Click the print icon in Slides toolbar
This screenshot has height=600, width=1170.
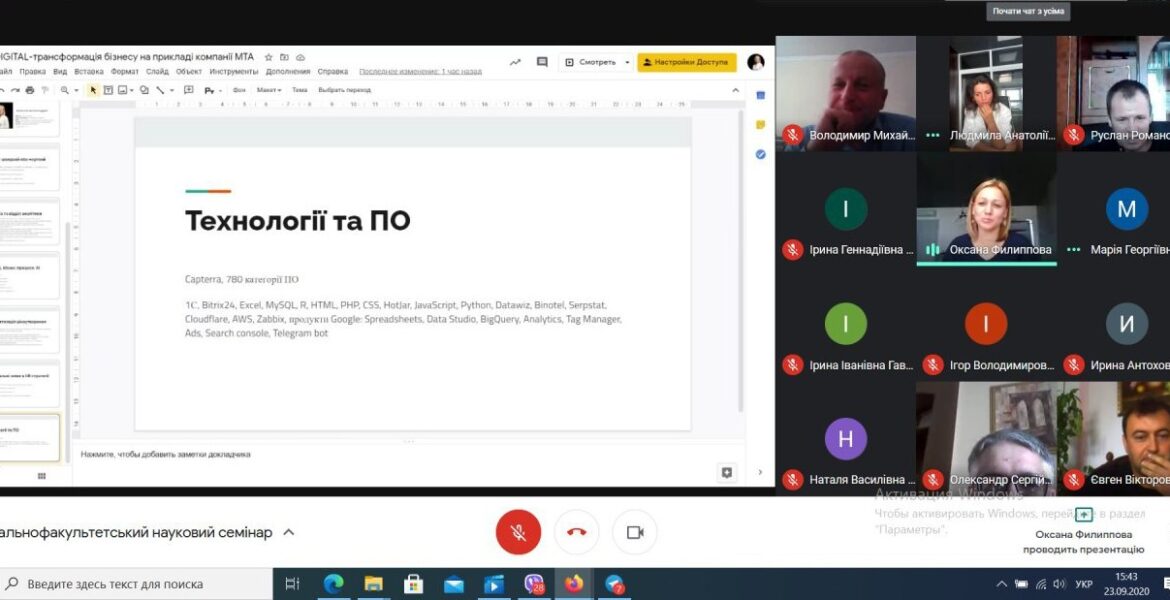(30, 90)
